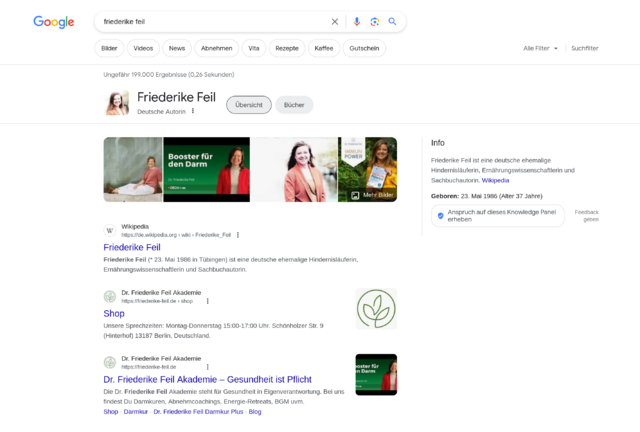The width and height of the screenshot is (640, 432).
Task: Open options dots for the Akademie homepage result
Action: (x=208, y=367)
